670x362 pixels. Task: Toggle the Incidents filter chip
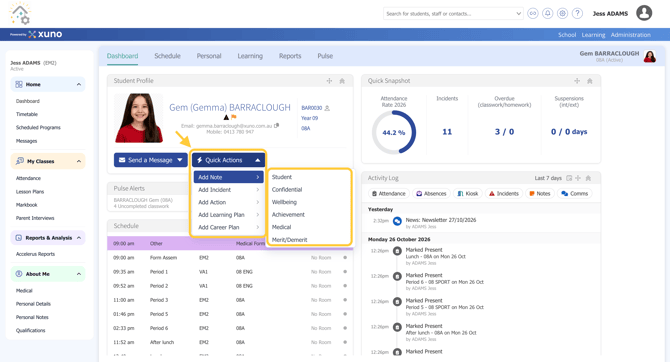[504, 194]
